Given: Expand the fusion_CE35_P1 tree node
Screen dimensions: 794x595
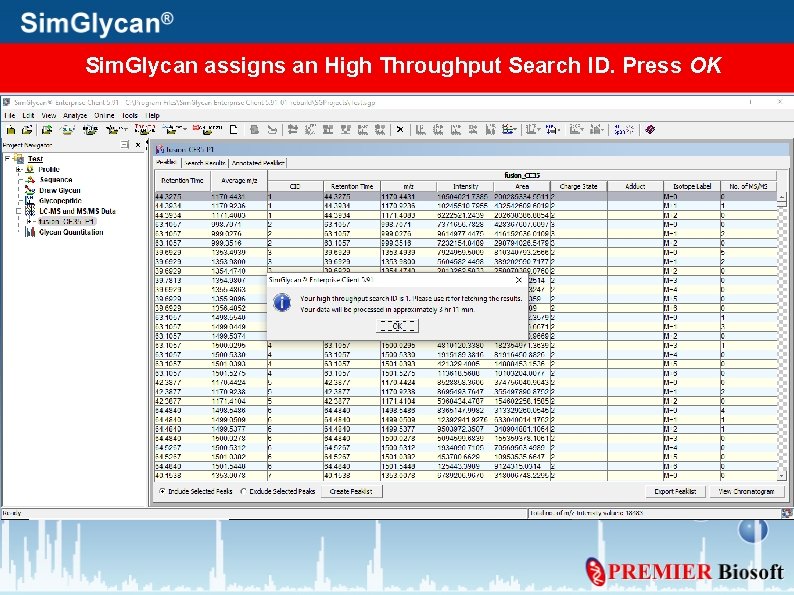Looking at the screenshot, I should (x=29, y=222).
